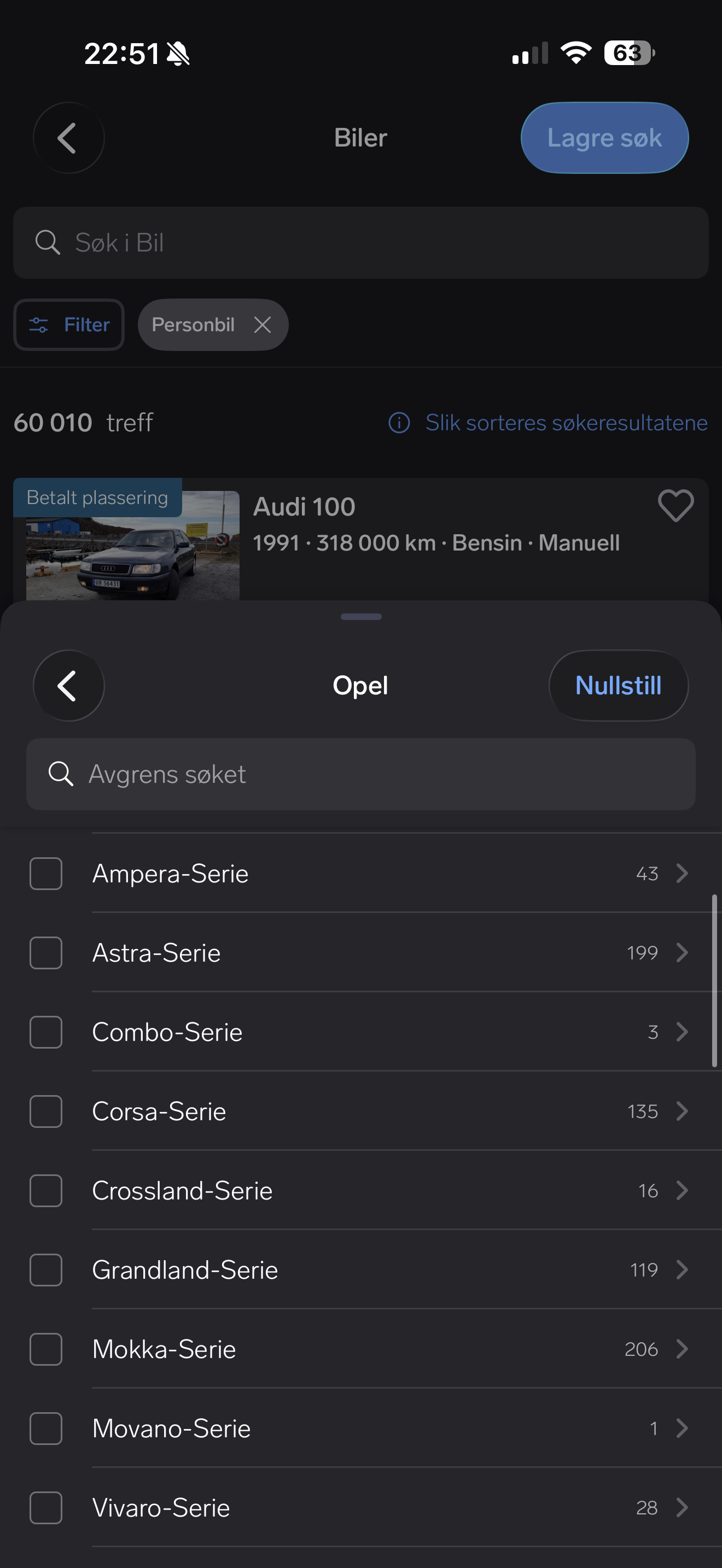Open Vivaro-Serie submodels via chevron

(683, 1508)
